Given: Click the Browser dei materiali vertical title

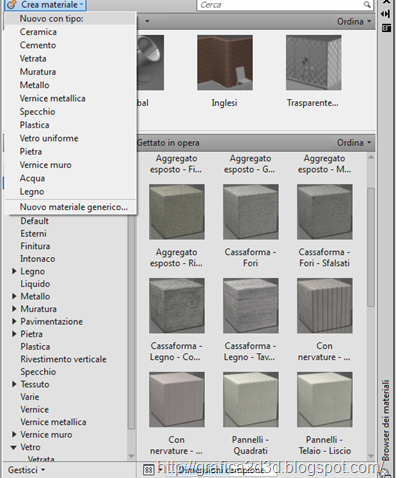Looking at the screenshot, I should pyautogui.click(x=386, y=420).
